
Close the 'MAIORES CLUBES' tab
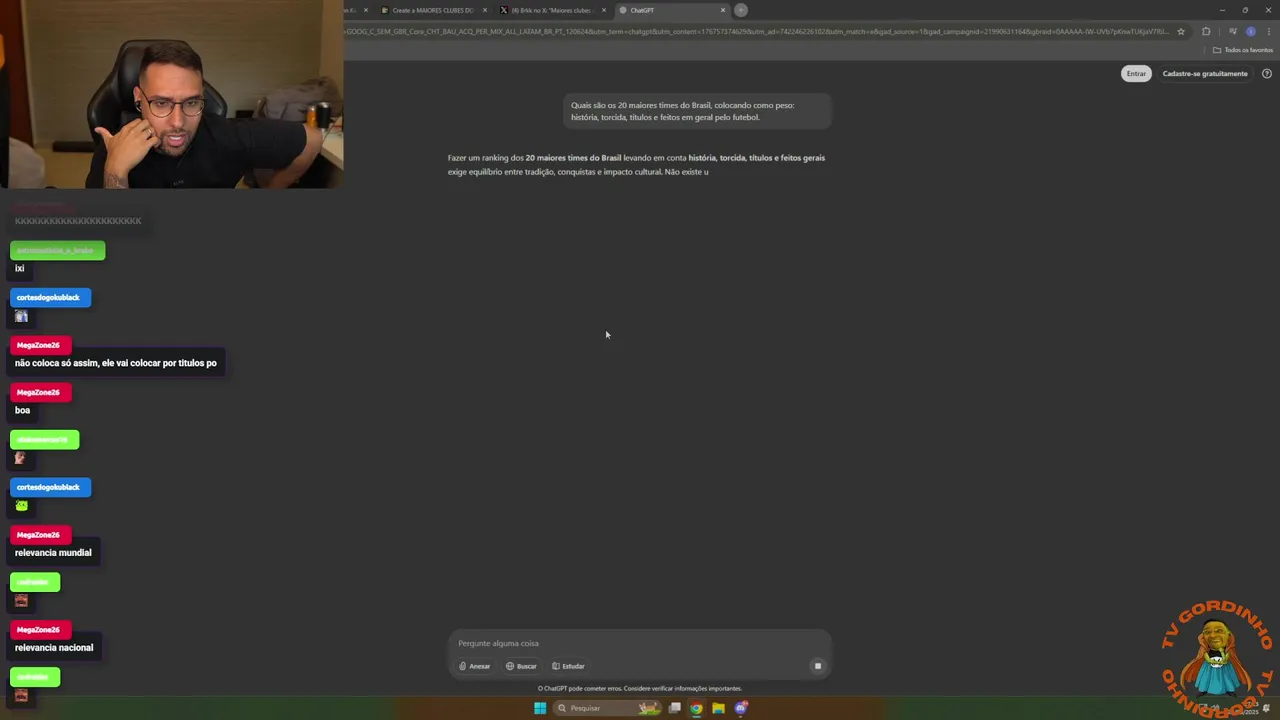point(485,10)
